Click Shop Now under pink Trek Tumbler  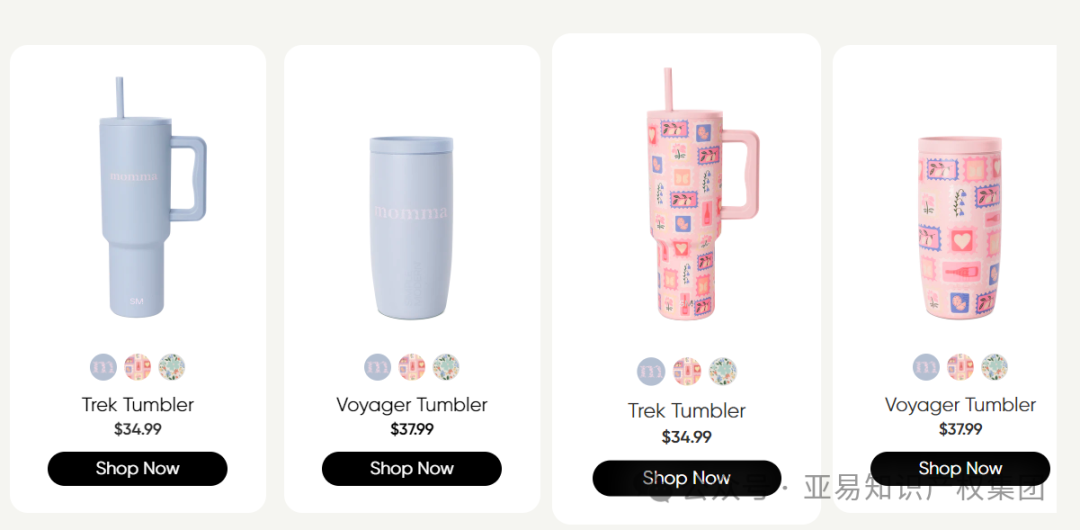click(x=687, y=478)
